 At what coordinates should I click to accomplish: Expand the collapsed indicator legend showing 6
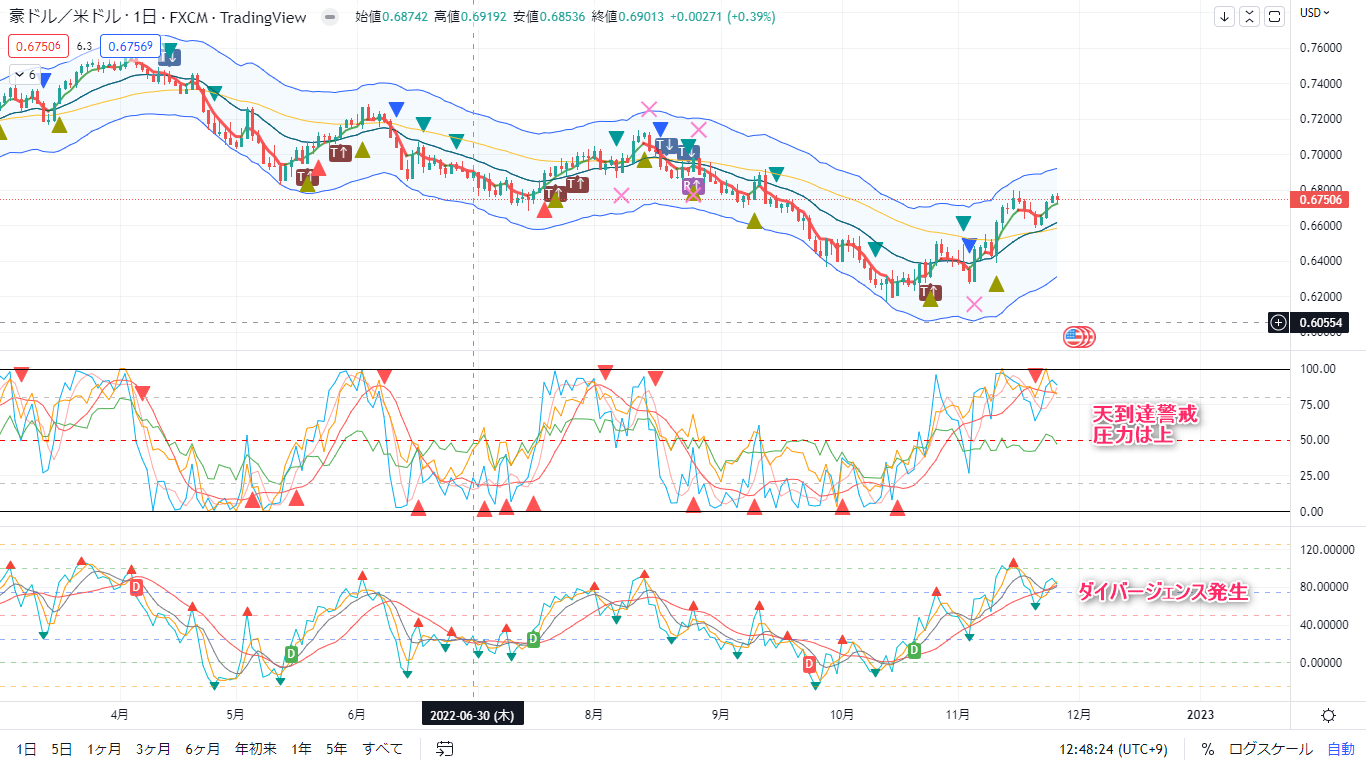click(x=24, y=75)
